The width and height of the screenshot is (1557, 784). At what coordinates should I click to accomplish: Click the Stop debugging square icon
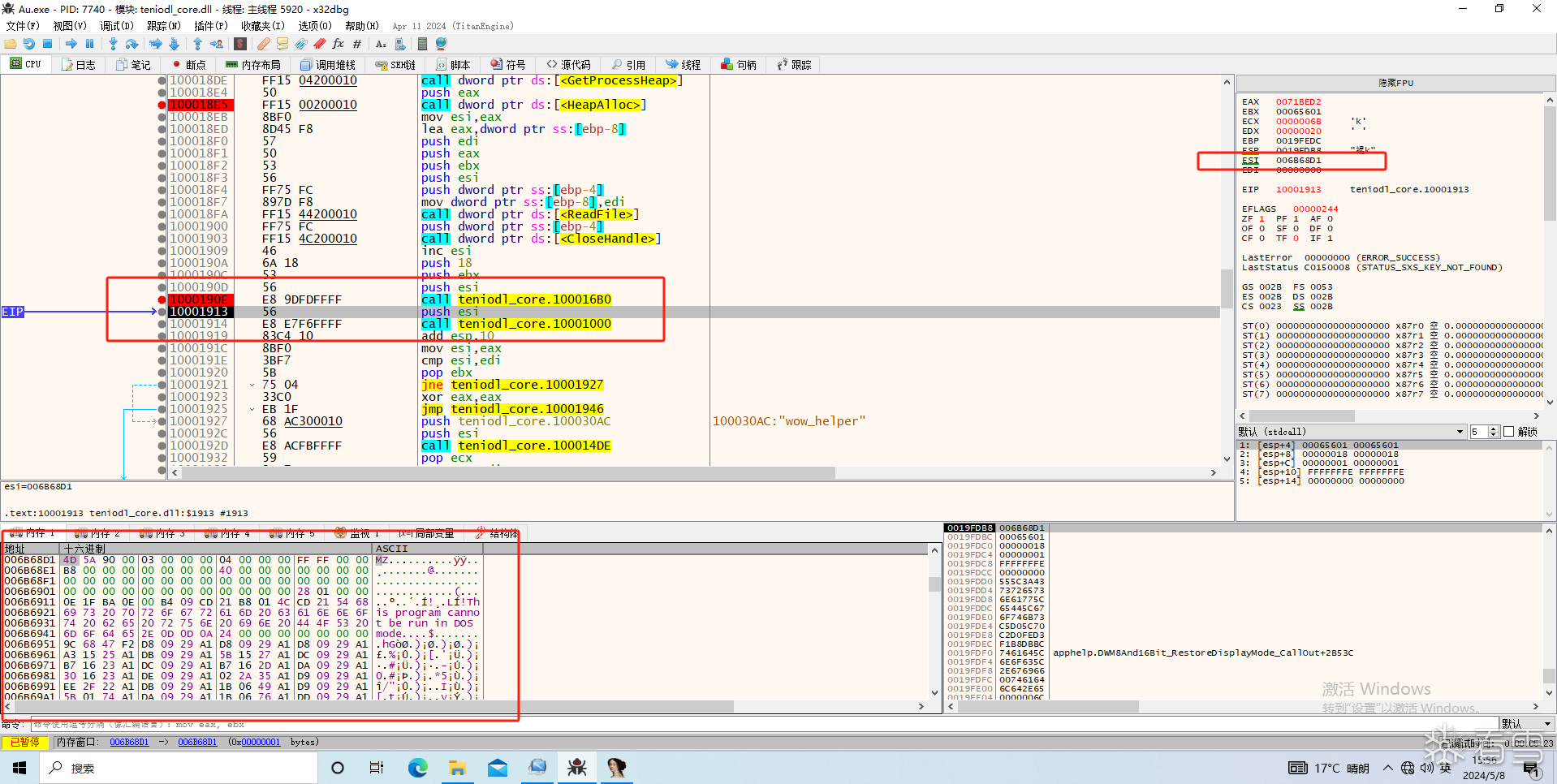[48, 44]
